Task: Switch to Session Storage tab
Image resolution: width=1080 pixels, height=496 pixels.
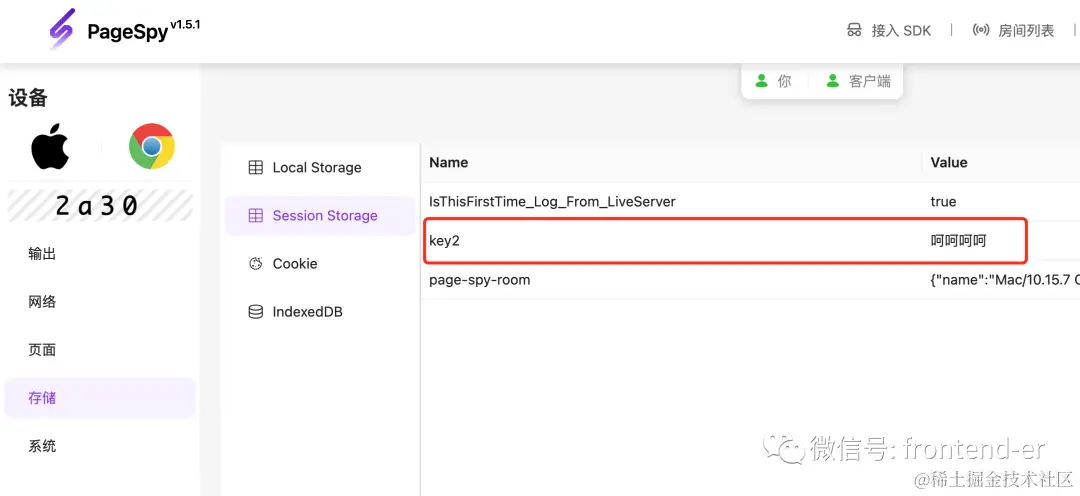Action: point(322,216)
